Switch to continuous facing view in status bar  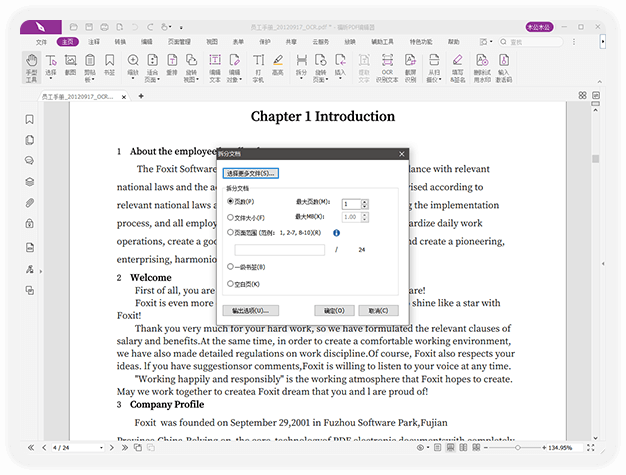[x=476, y=448]
